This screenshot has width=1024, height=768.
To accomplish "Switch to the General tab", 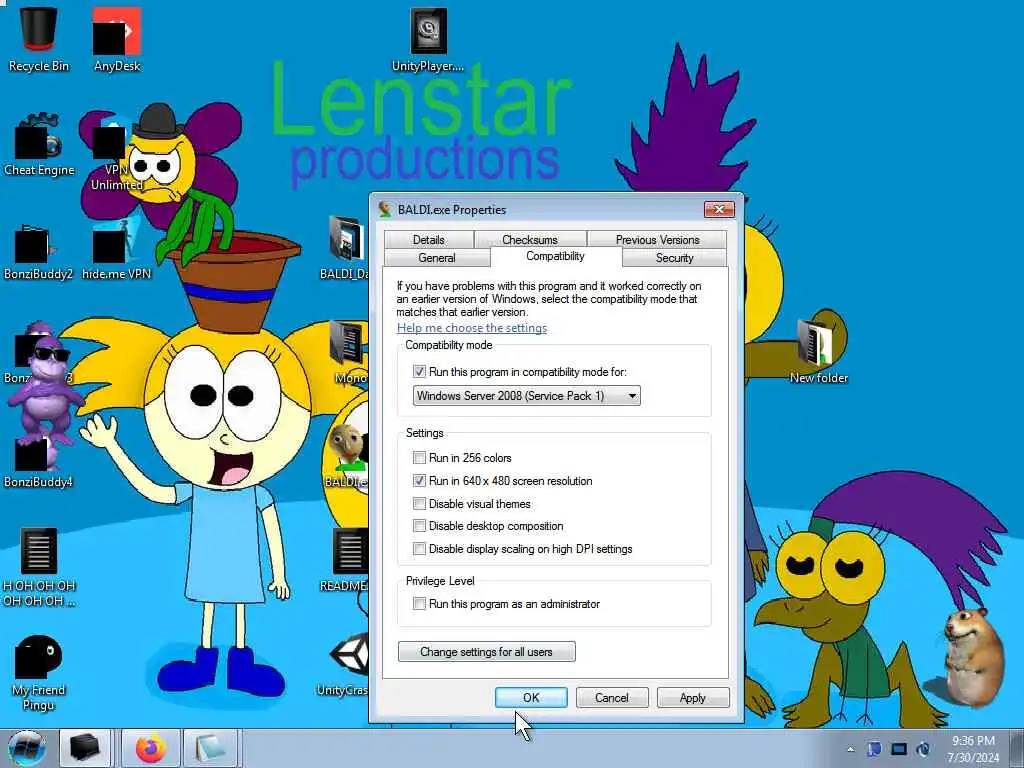I will pos(437,258).
